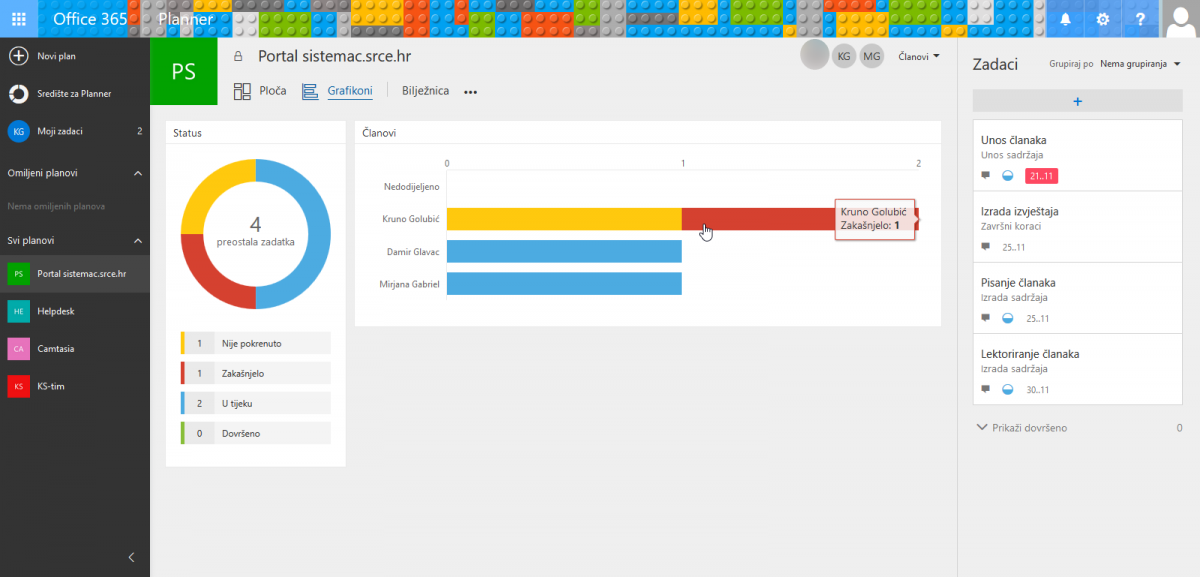Expand the Članovi members dropdown
Screen dimensions: 1200x577
pos(919,57)
